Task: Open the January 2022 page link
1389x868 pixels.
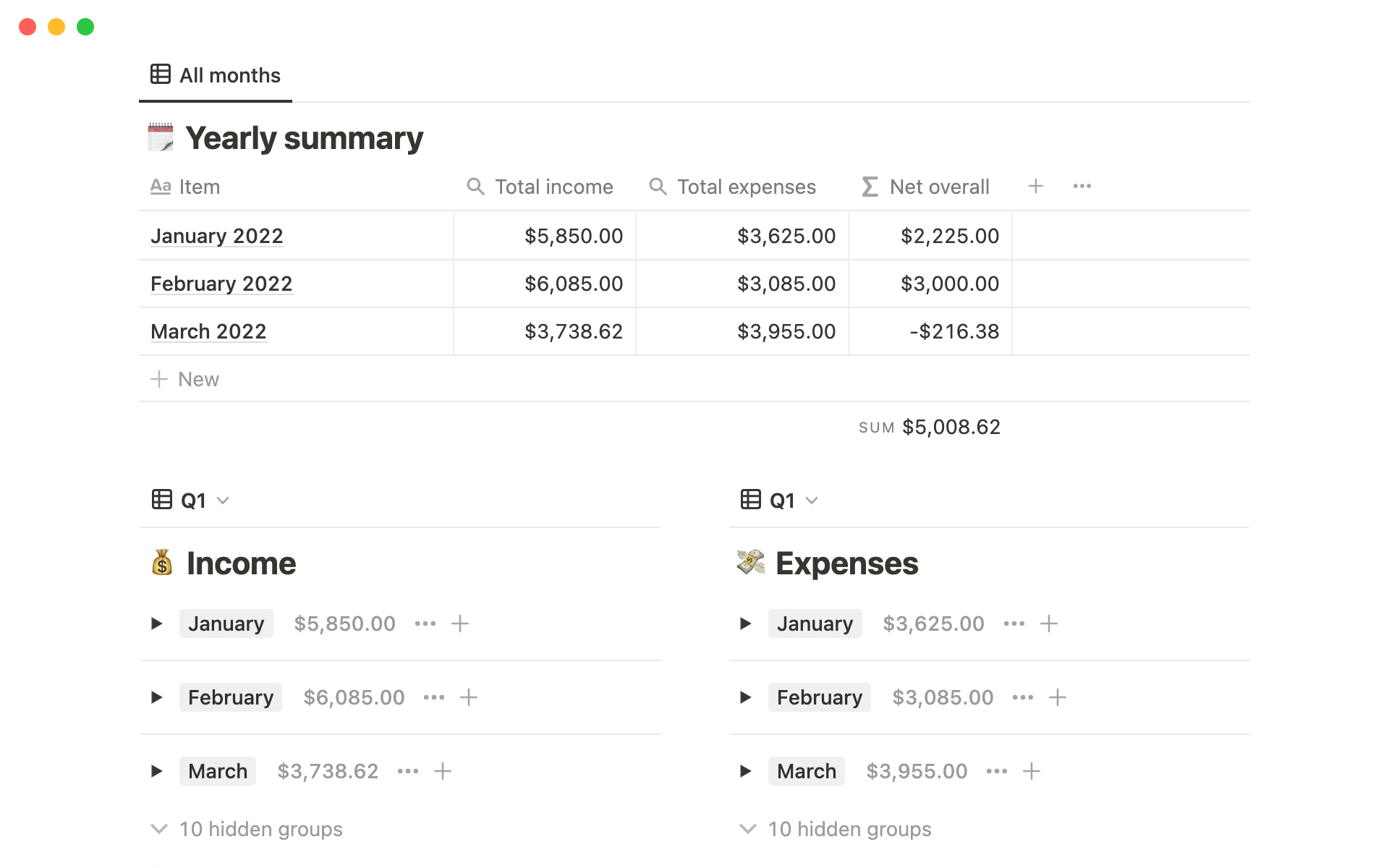Action: pyautogui.click(x=216, y=236)
